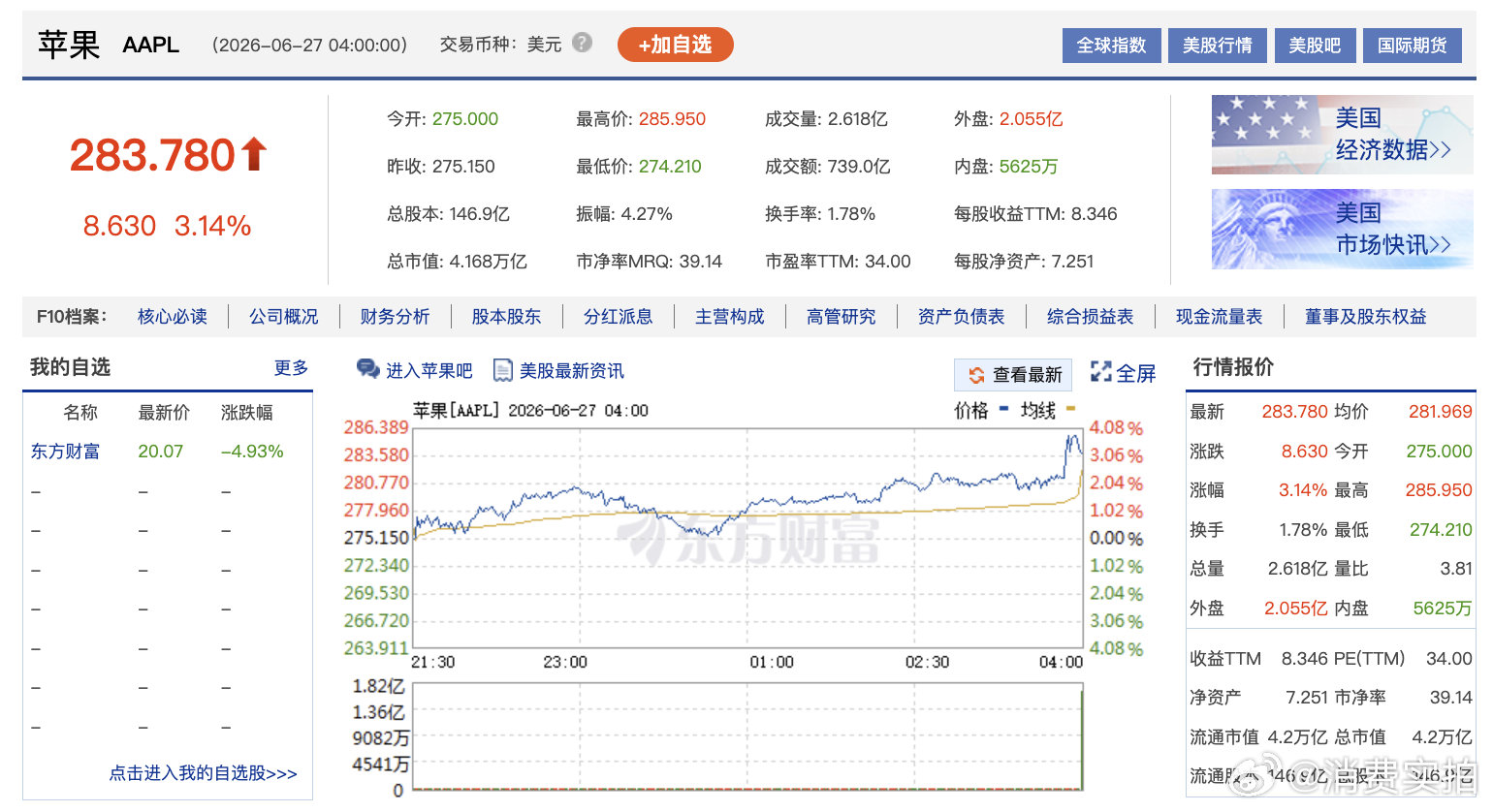Click the 名称 column header in watchlist
Screen dimensions: 1493x812
80,413
